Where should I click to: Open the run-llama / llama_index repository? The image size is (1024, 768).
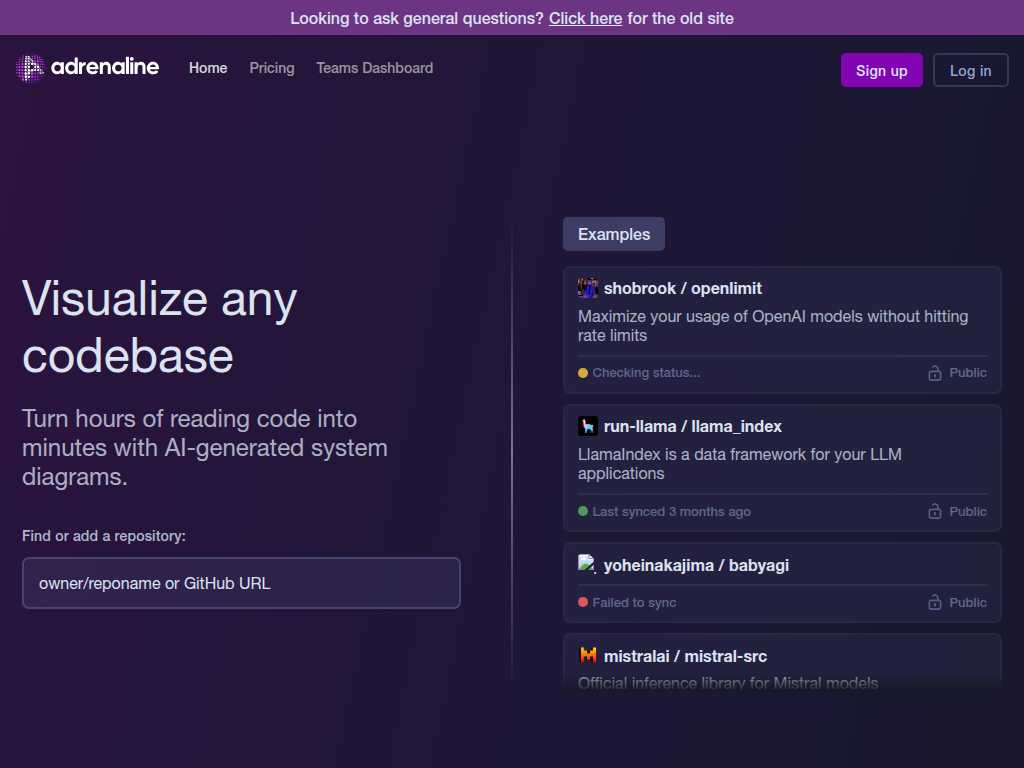point(692,426)
